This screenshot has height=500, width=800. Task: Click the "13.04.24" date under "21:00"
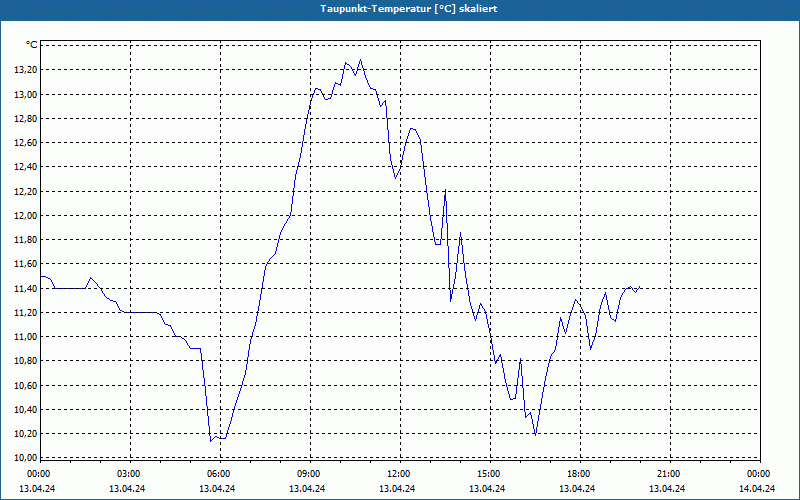pyautogui.click(x=667, y=488)
